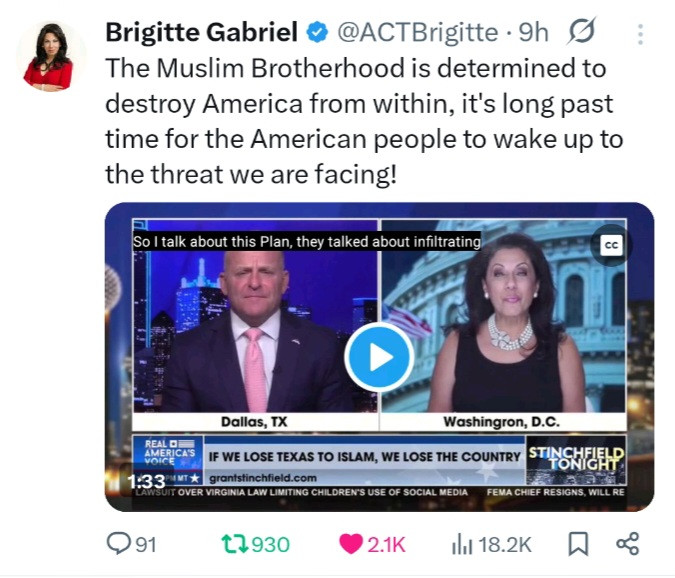Click the 1:33 video duration label
This screenshot has height=578, width=675.
146,481
